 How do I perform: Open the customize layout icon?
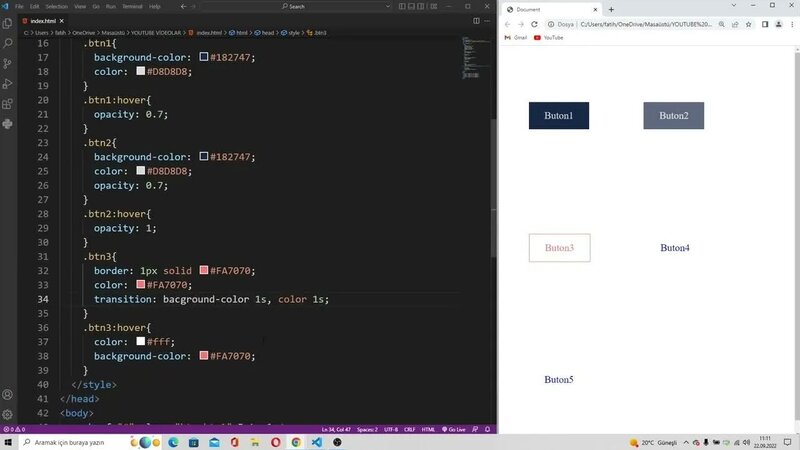(x=434, y=6)
